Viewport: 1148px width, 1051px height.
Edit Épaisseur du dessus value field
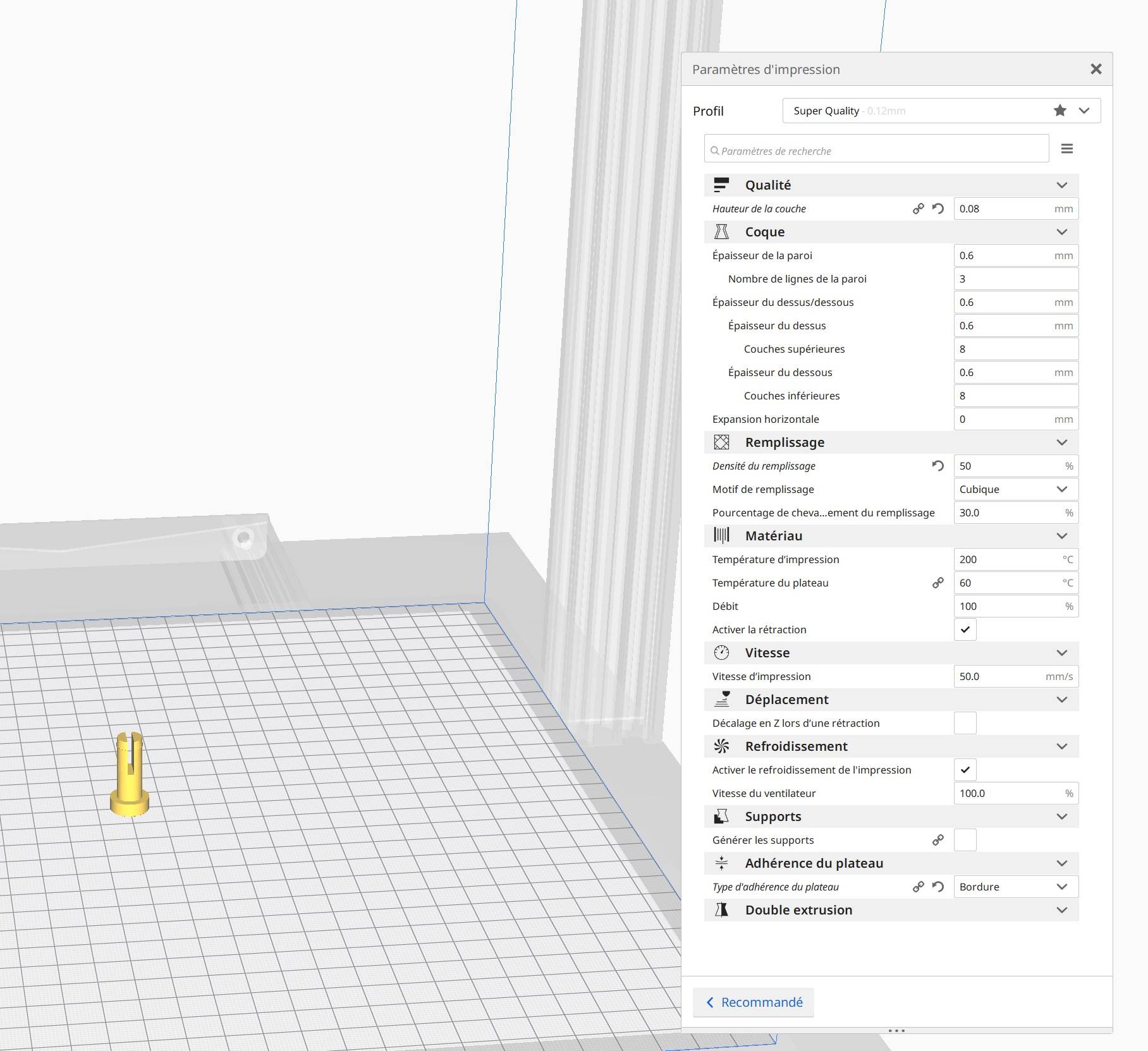pyautogui.click(x=1016, y=325)
